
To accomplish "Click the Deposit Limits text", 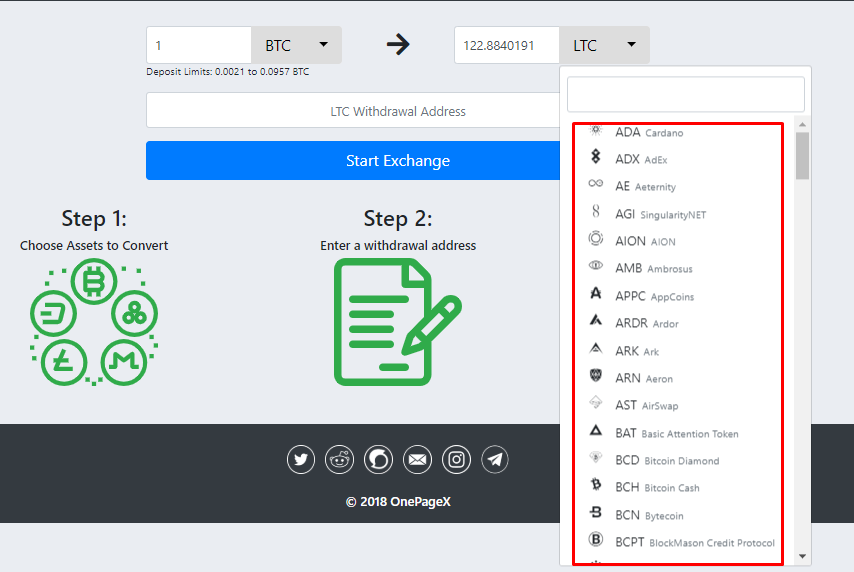I will coord(228,71).
